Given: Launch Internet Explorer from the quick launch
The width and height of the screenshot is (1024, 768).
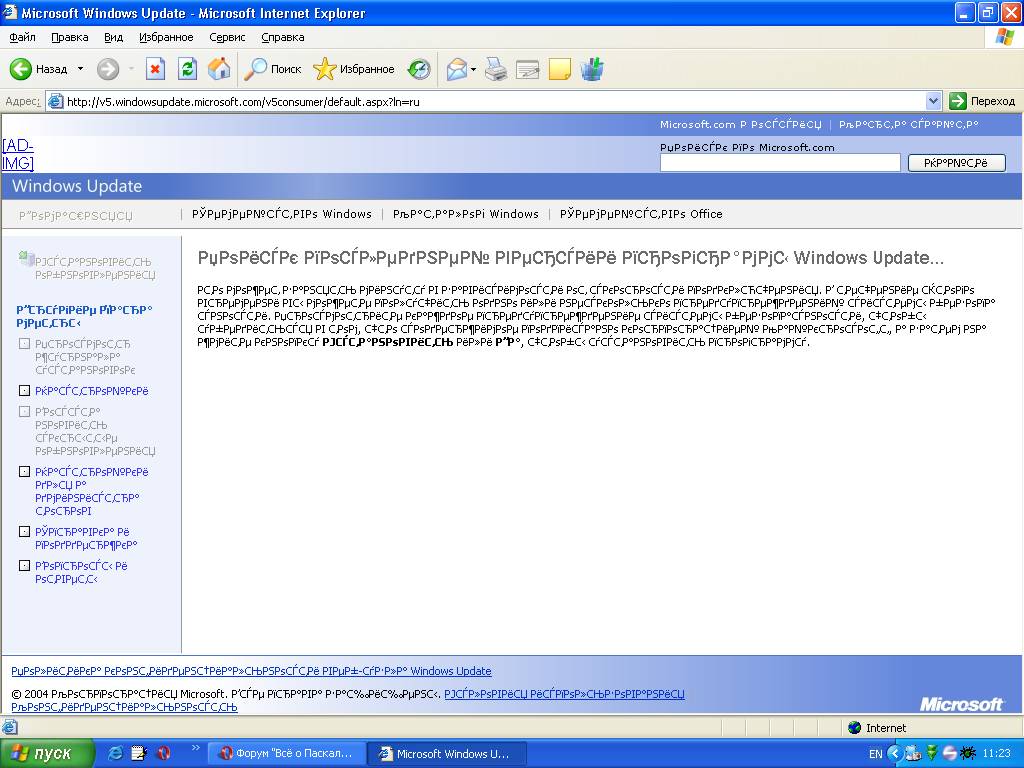Looking at the screenshot, I should [x=115, y=753].
